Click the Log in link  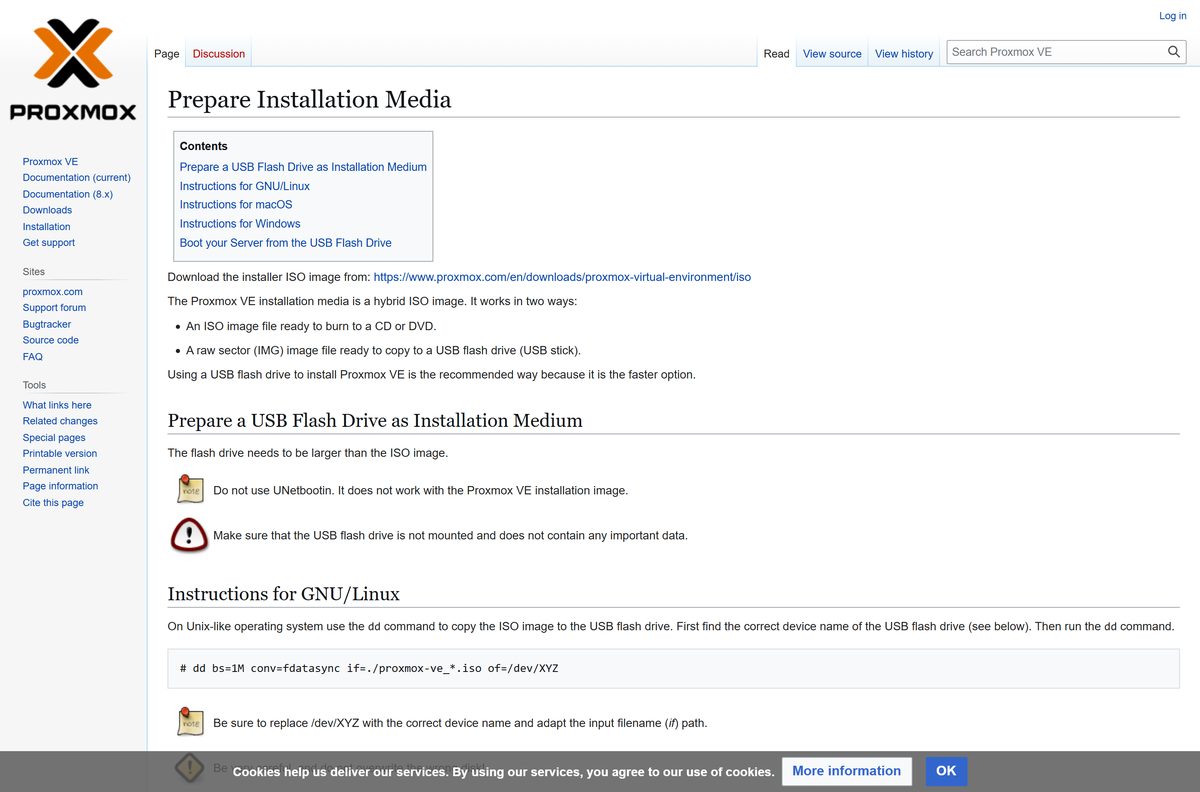pos(1173,16)
